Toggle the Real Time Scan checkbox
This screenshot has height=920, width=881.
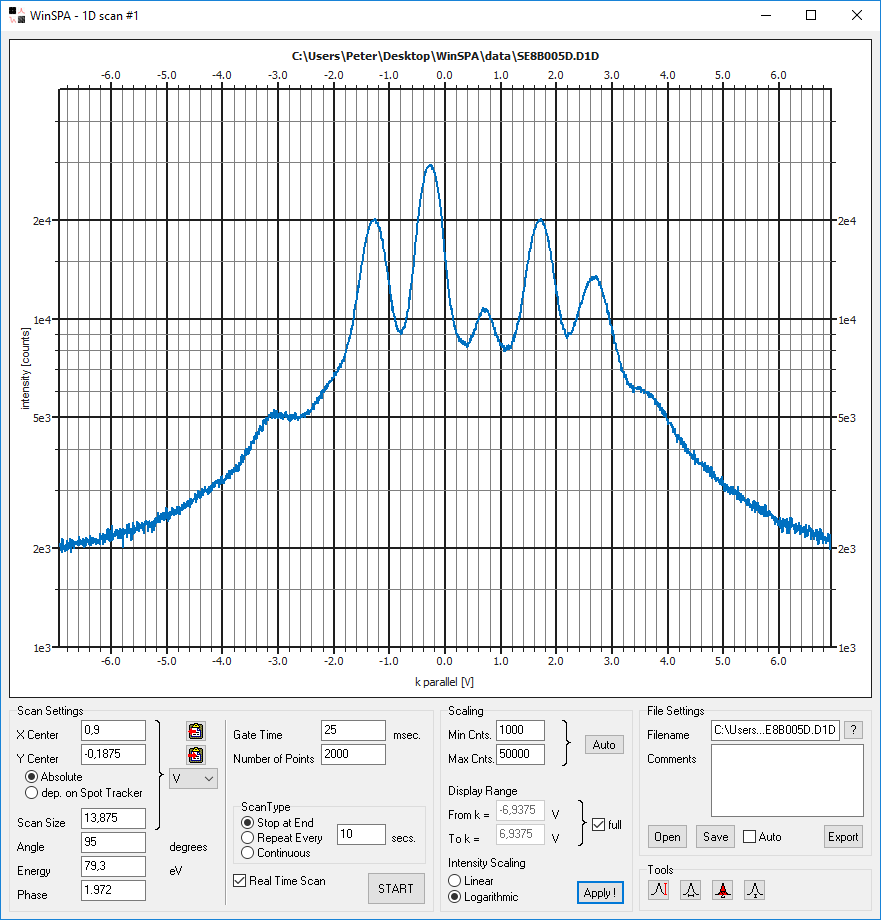click(239, 880)
